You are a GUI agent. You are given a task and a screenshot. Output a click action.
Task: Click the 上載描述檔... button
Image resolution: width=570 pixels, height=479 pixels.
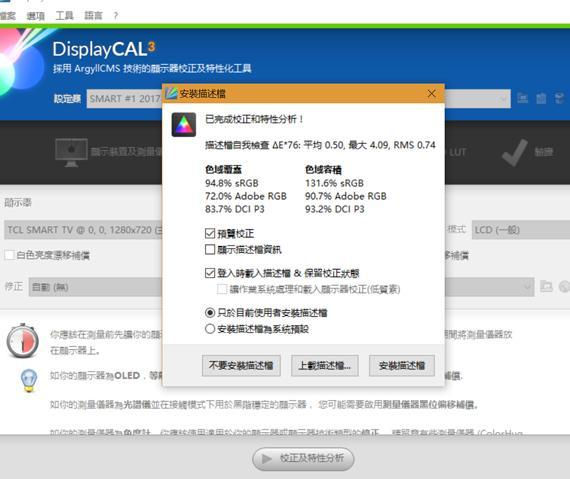click(325, 366)
